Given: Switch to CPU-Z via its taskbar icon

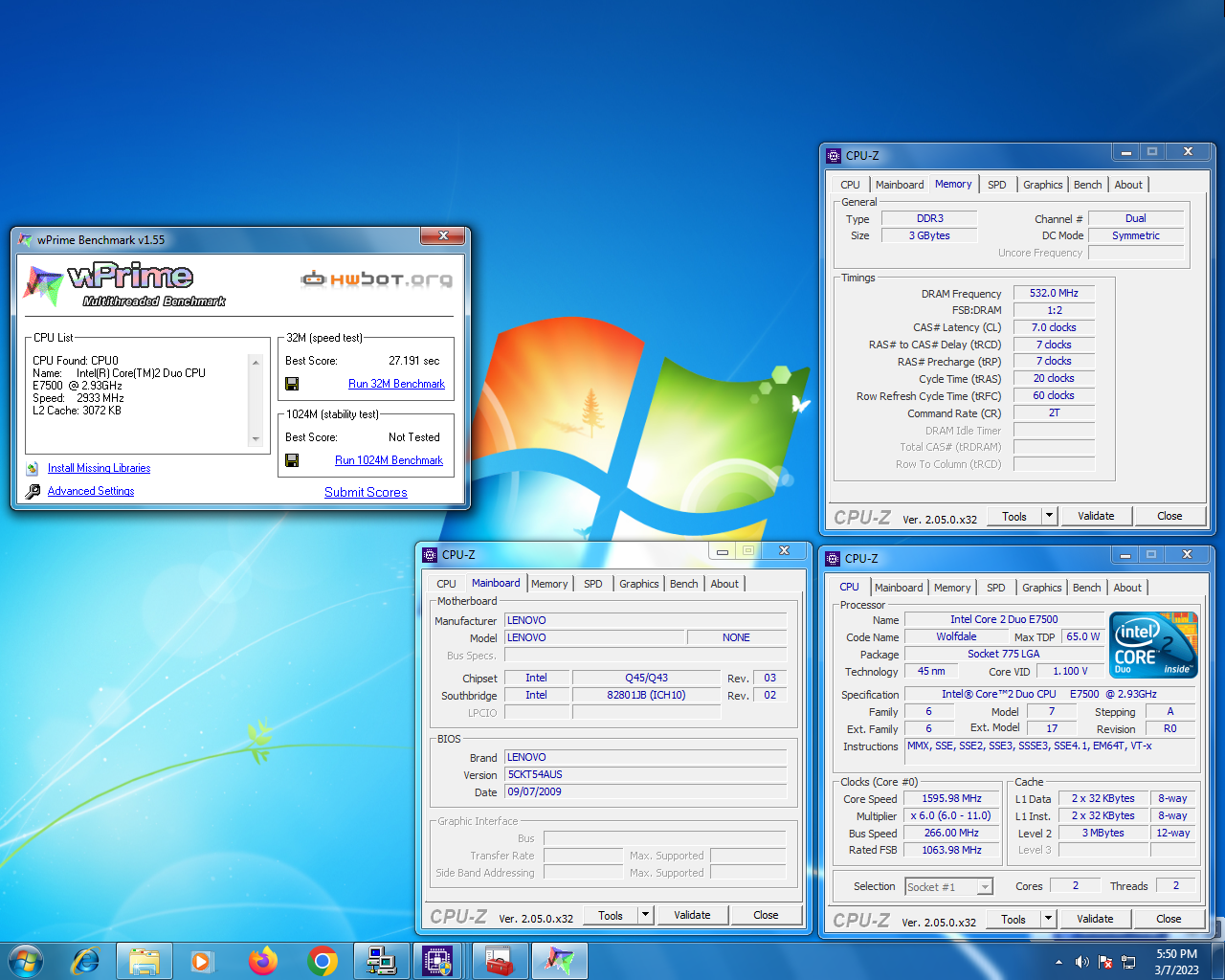Looking at the screenshot, I should 438,961.
